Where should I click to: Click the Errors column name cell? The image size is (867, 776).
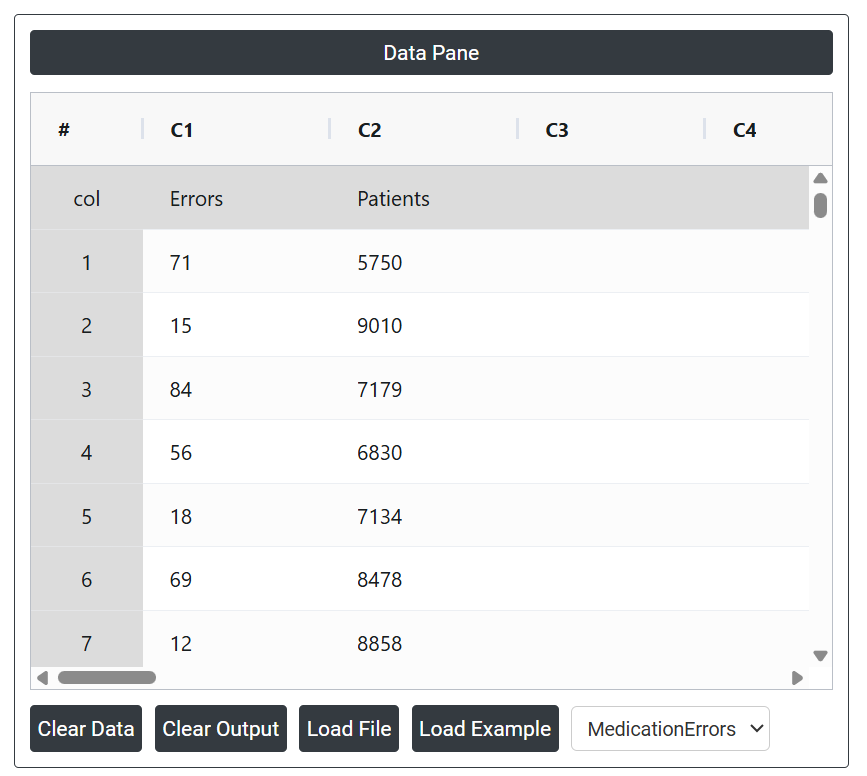(196, 199)
